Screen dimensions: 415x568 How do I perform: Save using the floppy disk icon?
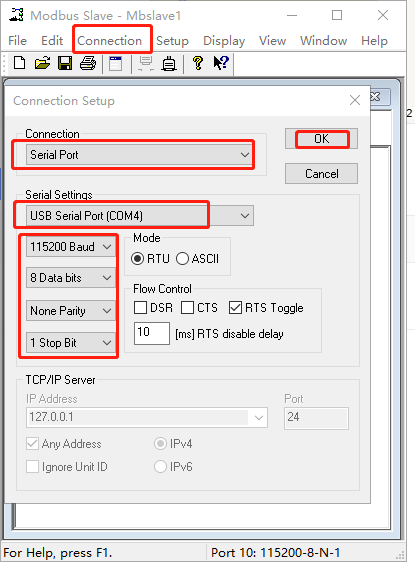tap(65, 63)
